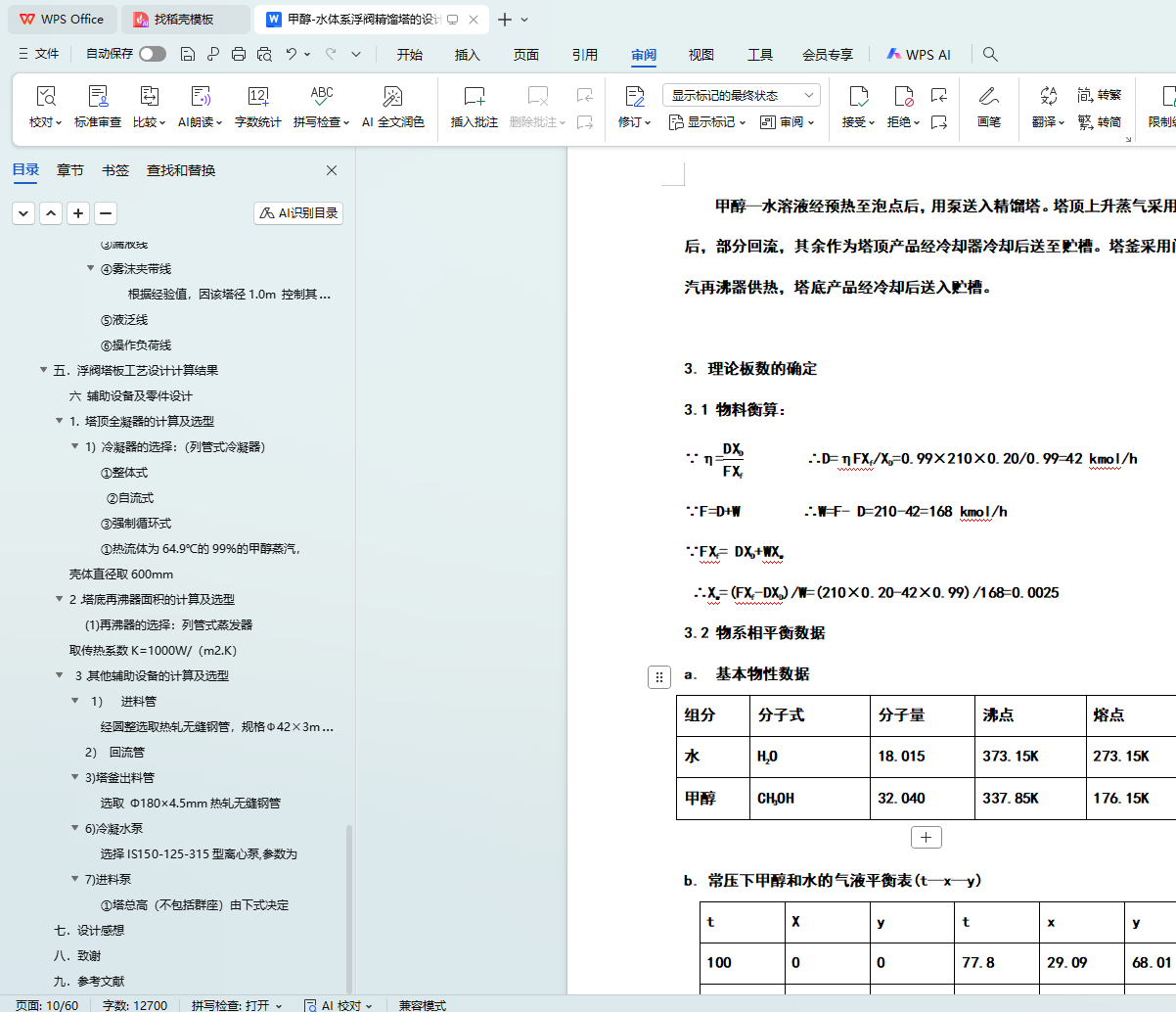The image size is (1176, 1012).
Task: Open the quick access customize chevron
Action: (x=356, y=54)
